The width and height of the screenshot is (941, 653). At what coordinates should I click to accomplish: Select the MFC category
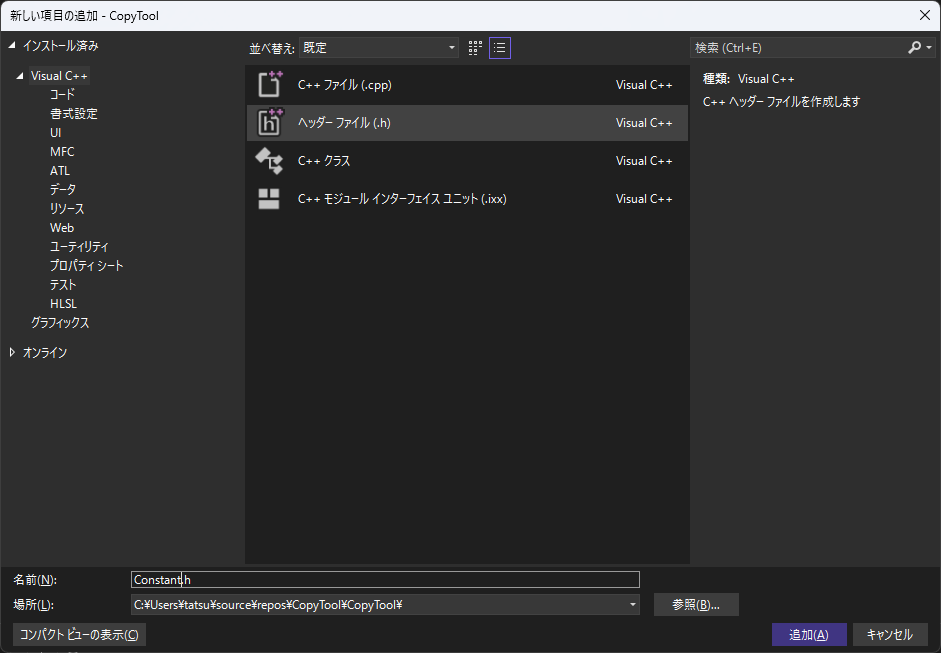coord(62,152)
